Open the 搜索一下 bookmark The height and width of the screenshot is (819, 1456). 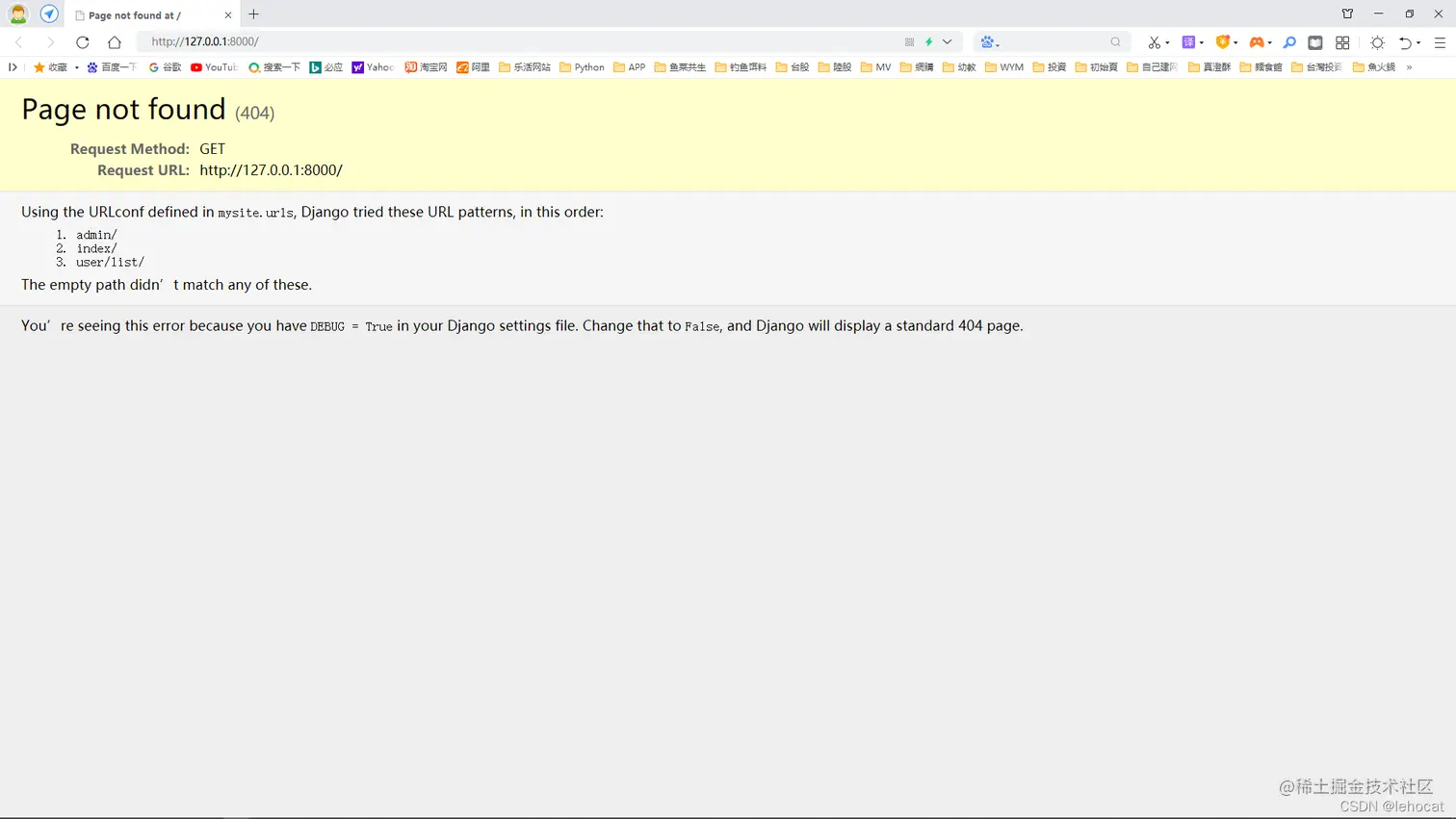[x=274, y=67]
